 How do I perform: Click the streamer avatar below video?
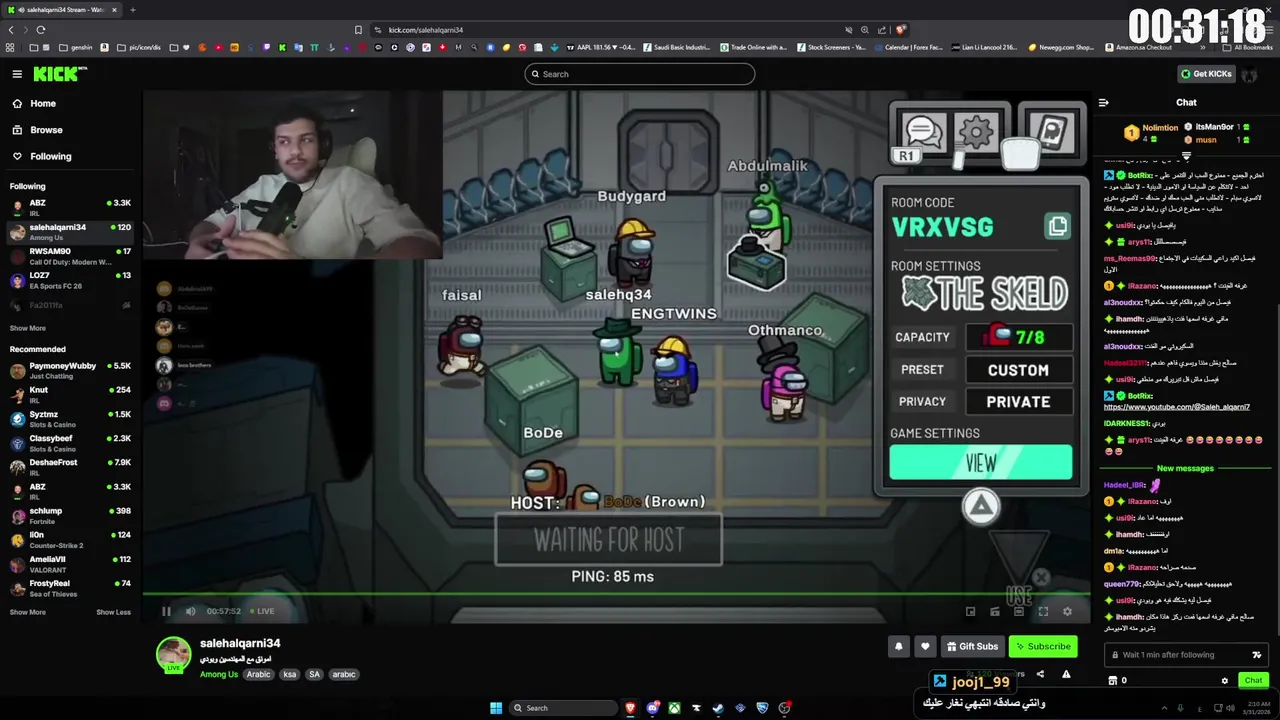[173, 654]
